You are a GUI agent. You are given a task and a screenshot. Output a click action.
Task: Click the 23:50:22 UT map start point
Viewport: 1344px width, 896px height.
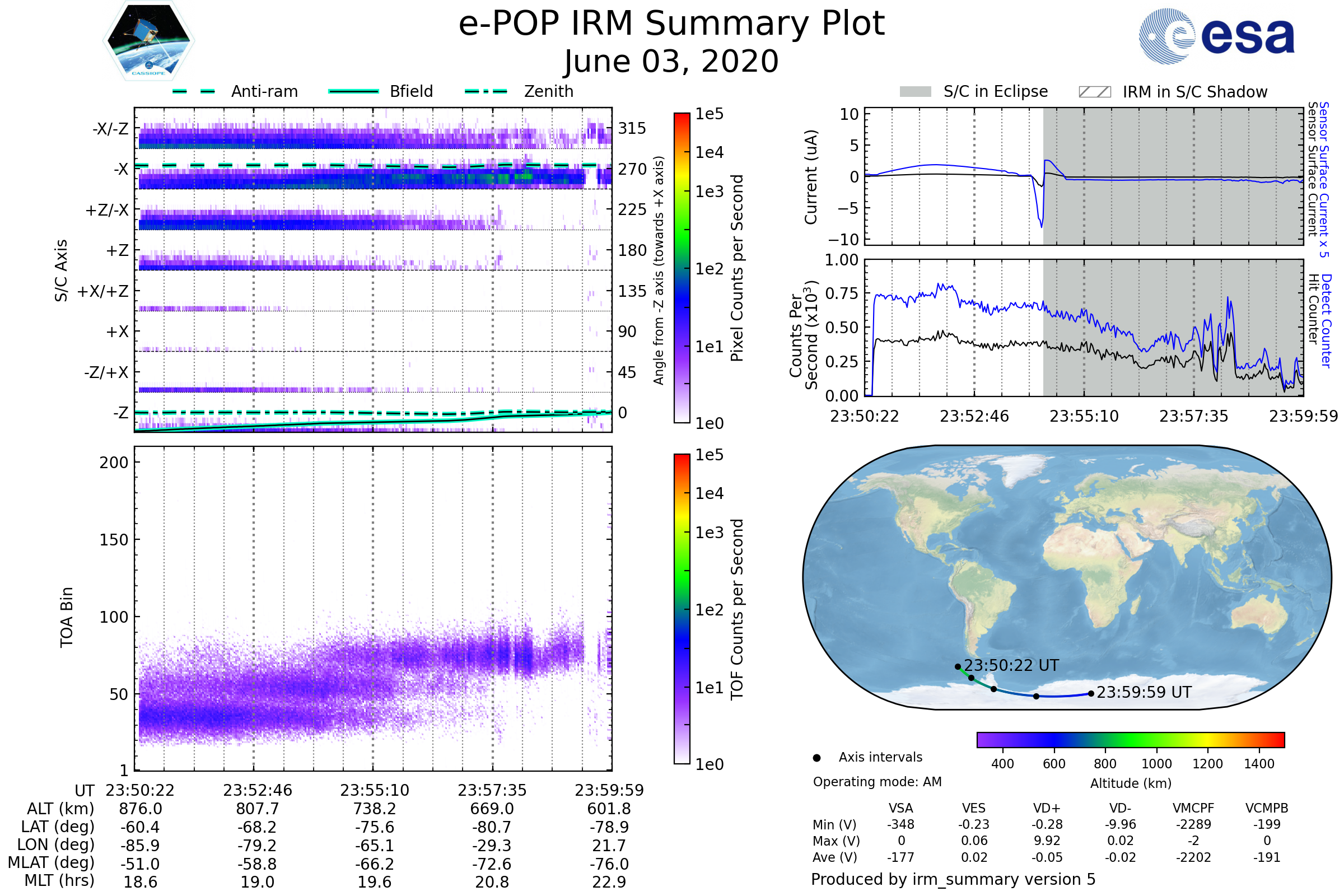[x=958, y=667]
